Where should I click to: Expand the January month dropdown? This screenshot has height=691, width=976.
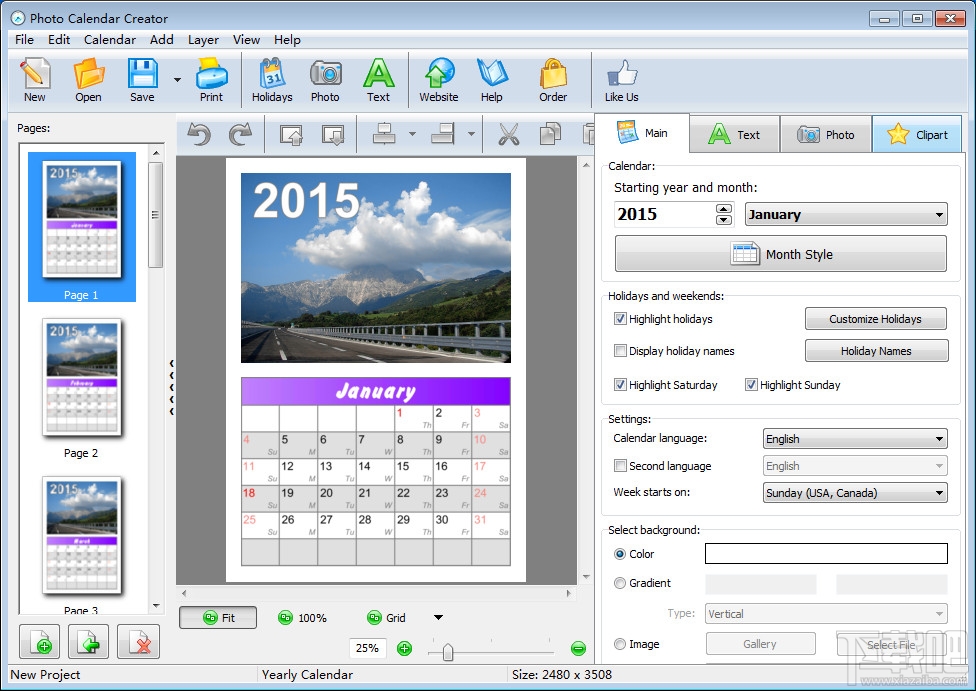click(845, 214)
